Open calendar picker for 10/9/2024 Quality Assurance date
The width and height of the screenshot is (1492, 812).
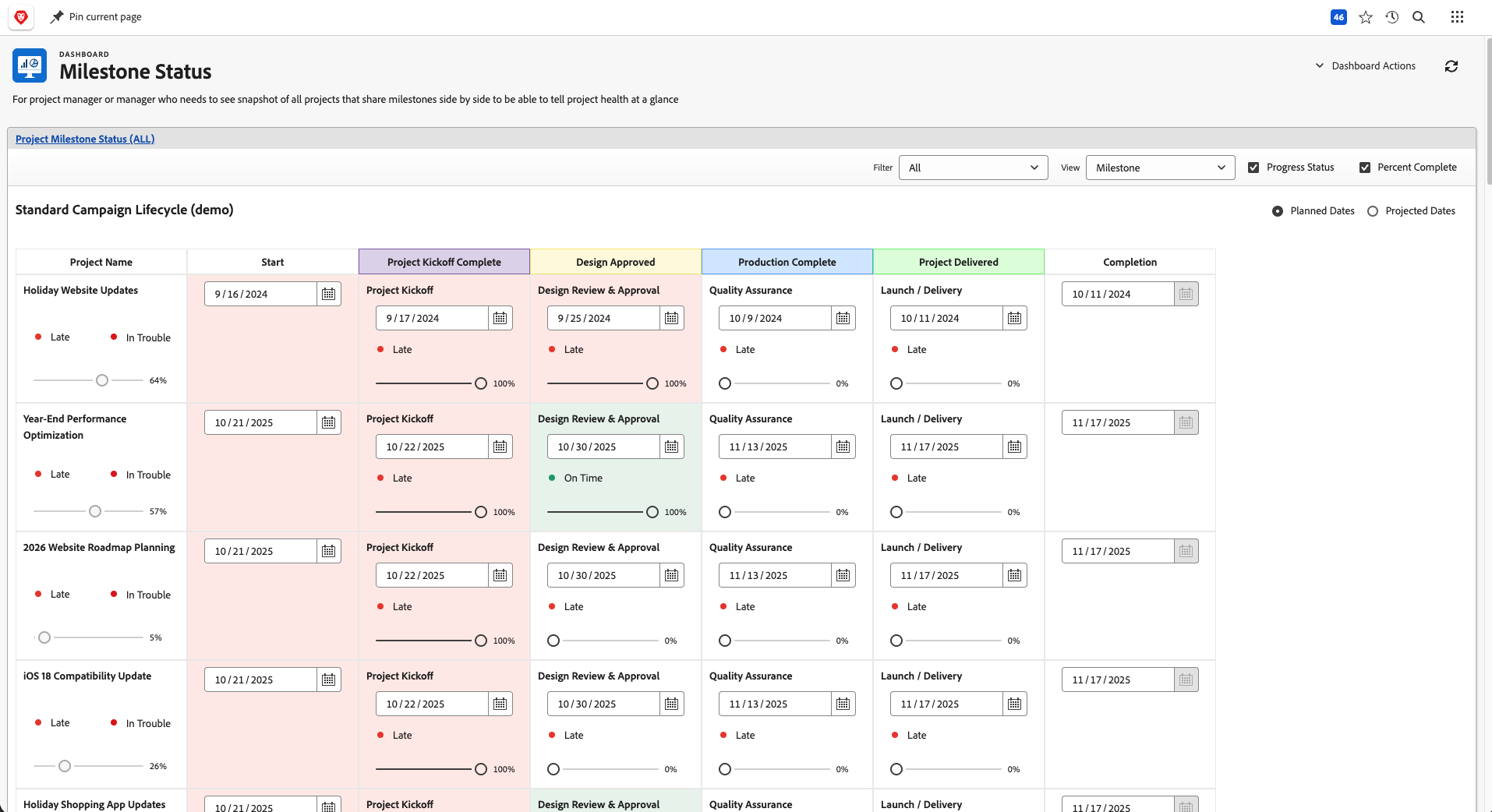pyautogui.click(x=843, y=318)
